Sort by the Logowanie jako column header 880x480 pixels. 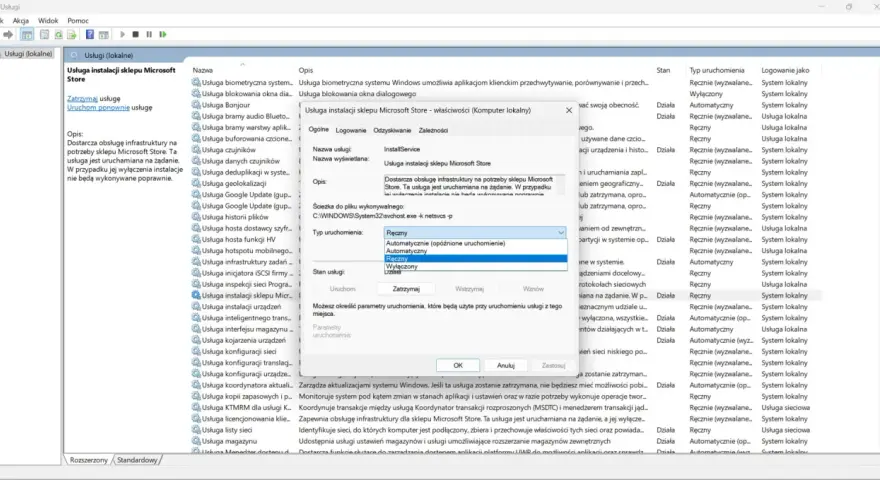[785, 70]
